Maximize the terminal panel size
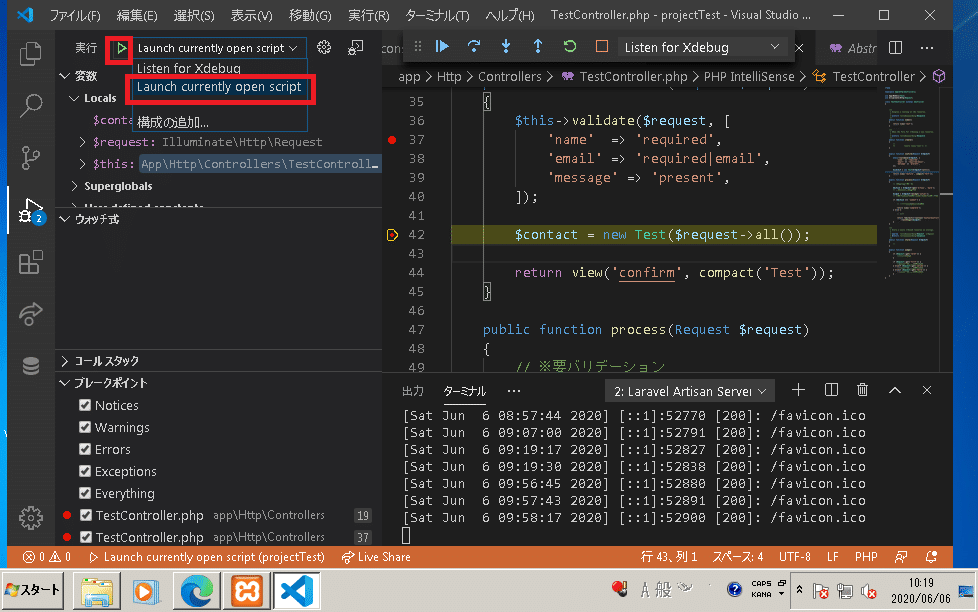 [x=894, y=391]
